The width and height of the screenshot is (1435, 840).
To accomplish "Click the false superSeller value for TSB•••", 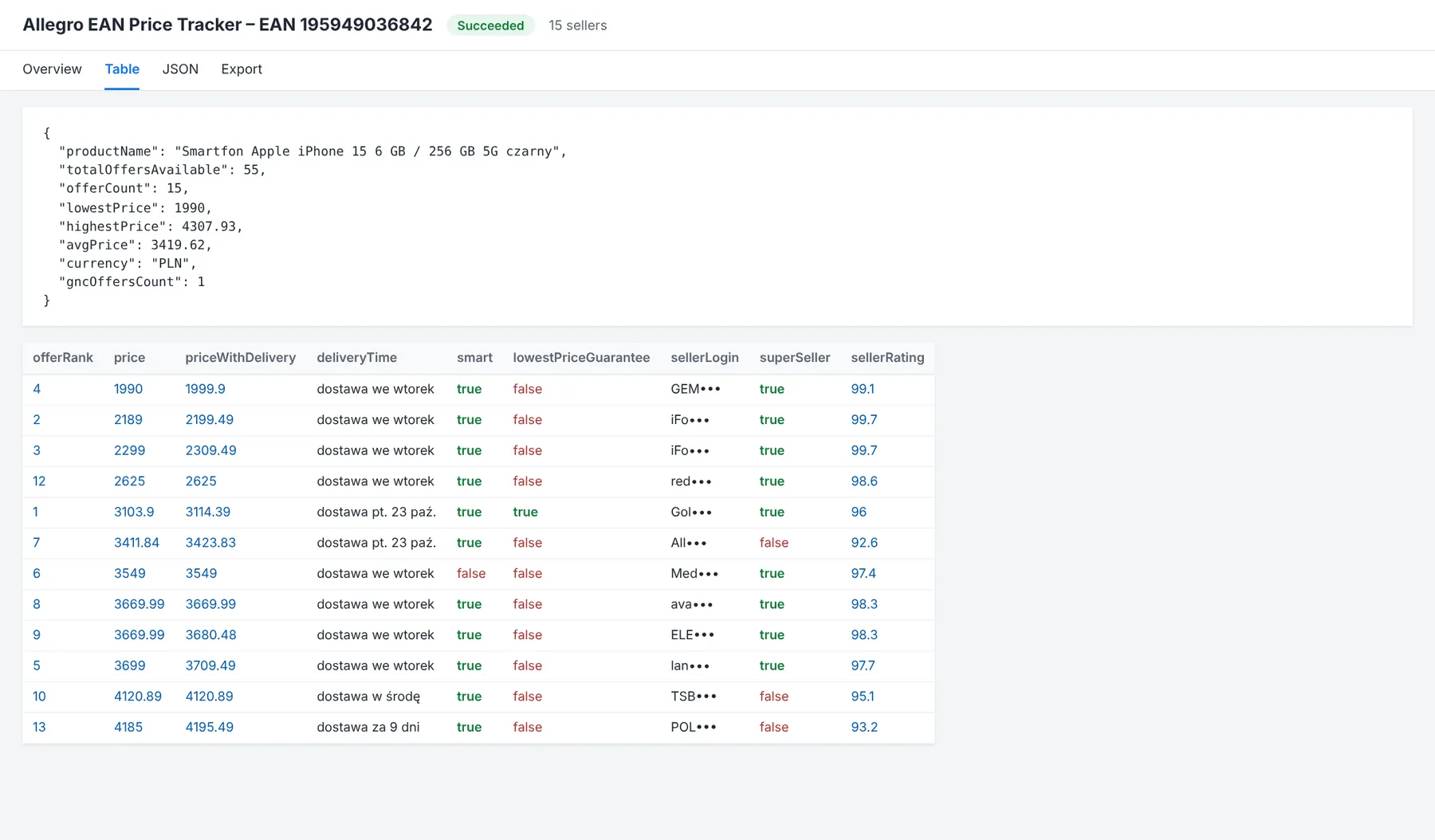I will pos(774,697).
